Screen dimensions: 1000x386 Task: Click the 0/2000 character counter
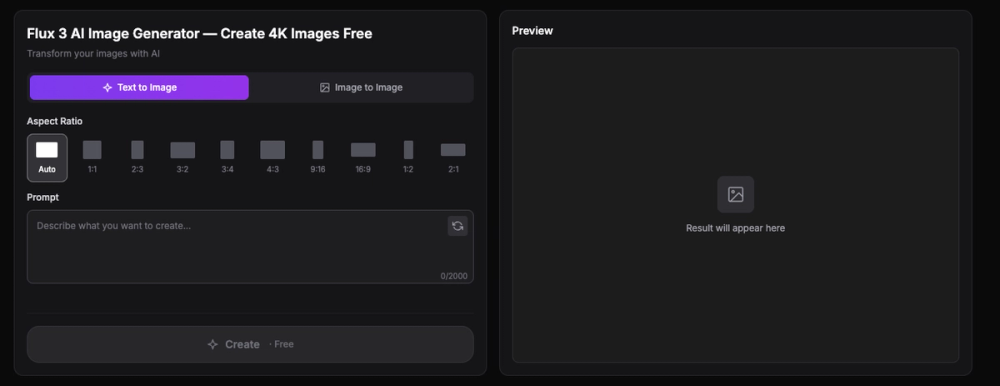(x=453, y=276)
